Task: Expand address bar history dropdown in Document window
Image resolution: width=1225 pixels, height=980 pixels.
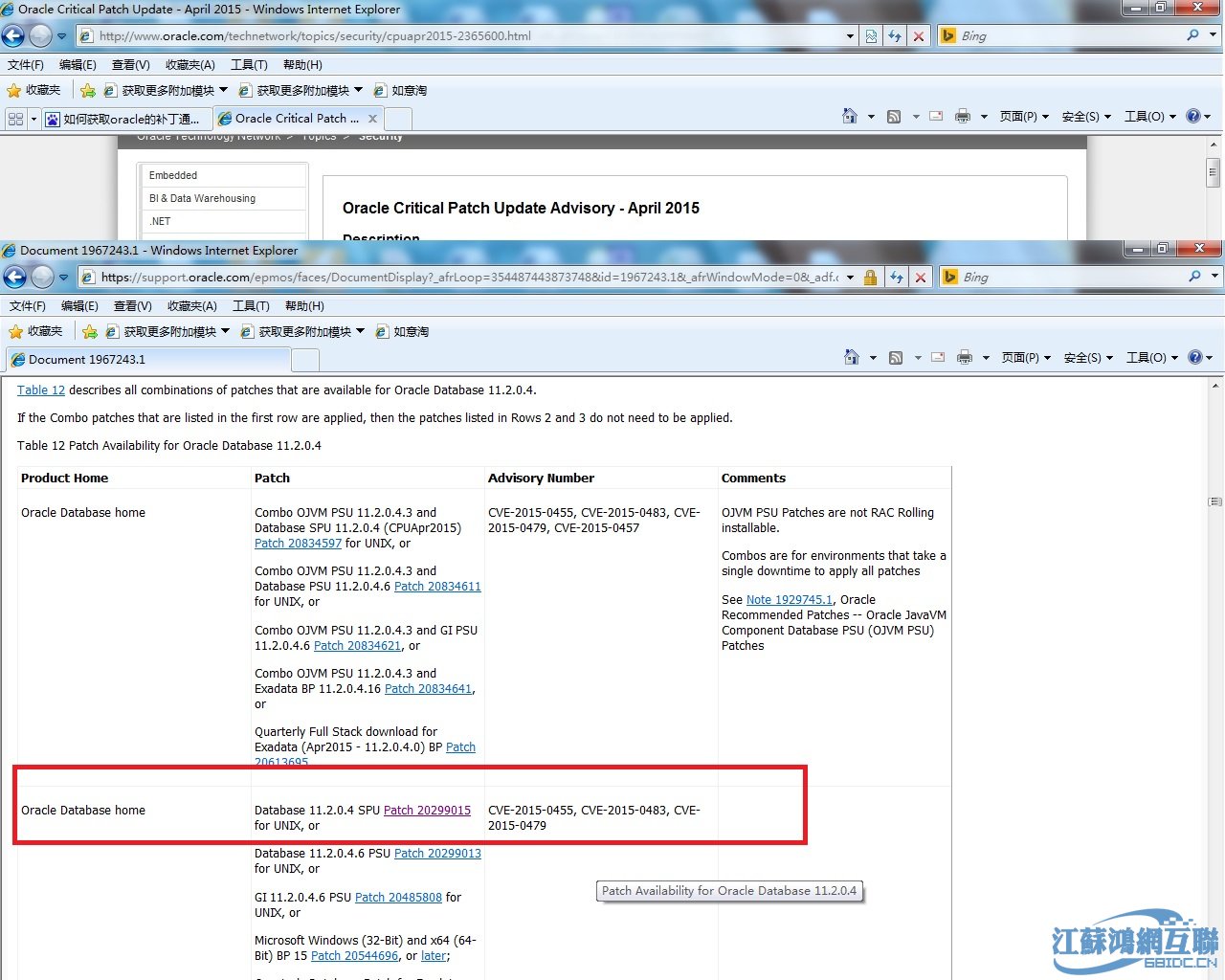Action: (851, 278)
